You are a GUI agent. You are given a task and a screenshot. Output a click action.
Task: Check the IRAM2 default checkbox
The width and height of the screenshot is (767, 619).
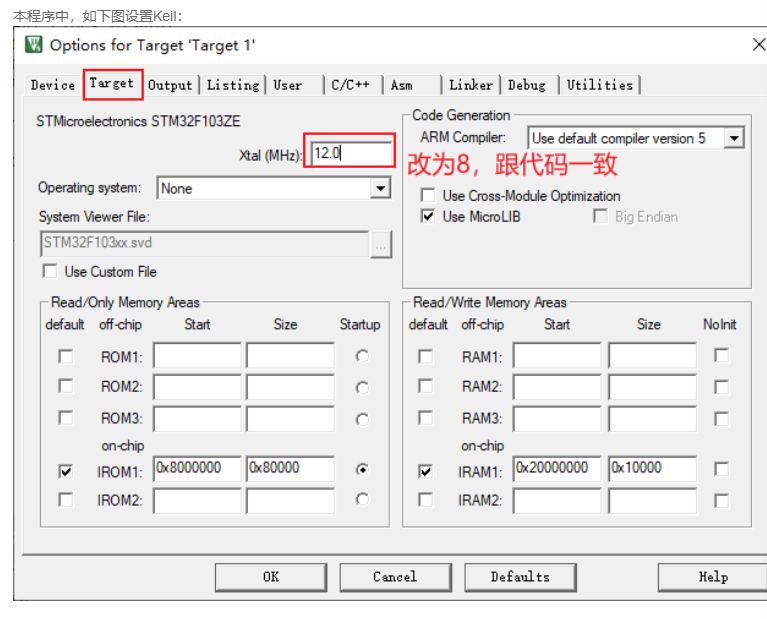click(x=426, y=500)
